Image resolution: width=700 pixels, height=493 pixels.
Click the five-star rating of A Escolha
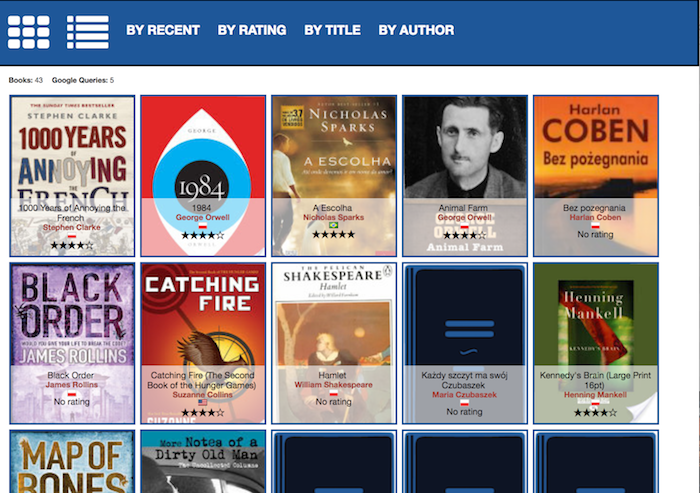(x=333, y=234)
